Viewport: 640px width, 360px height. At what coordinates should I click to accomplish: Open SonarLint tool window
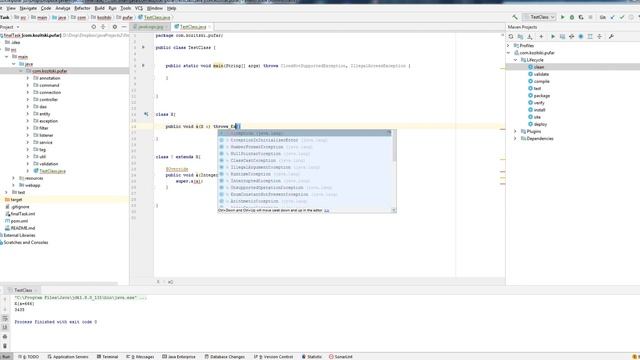[341, 357]
